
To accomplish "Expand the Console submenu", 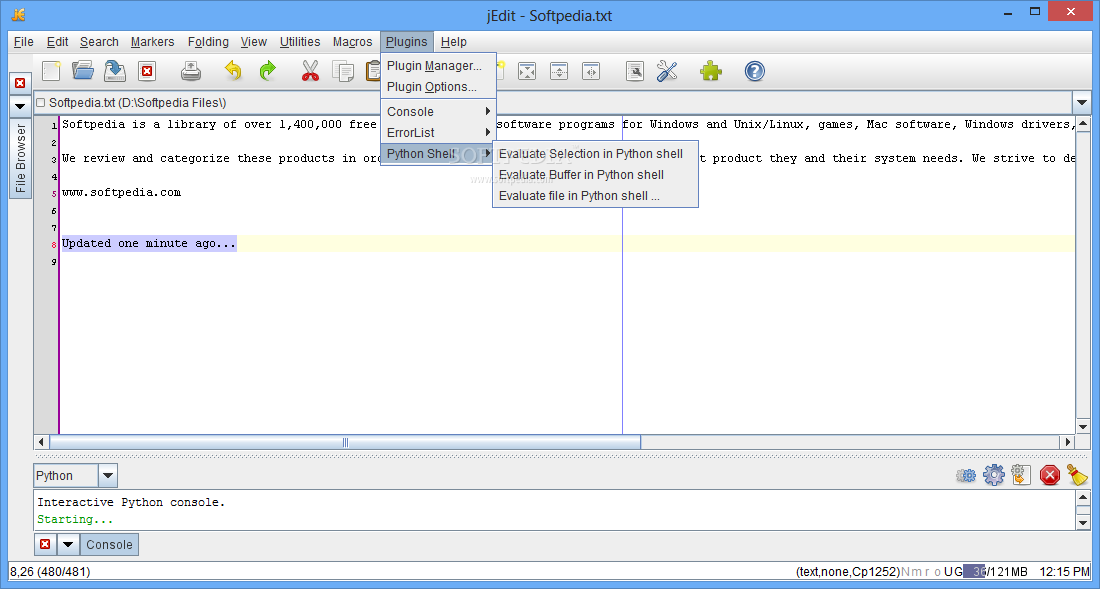I will pyautogui.click(x=438, y=111).
